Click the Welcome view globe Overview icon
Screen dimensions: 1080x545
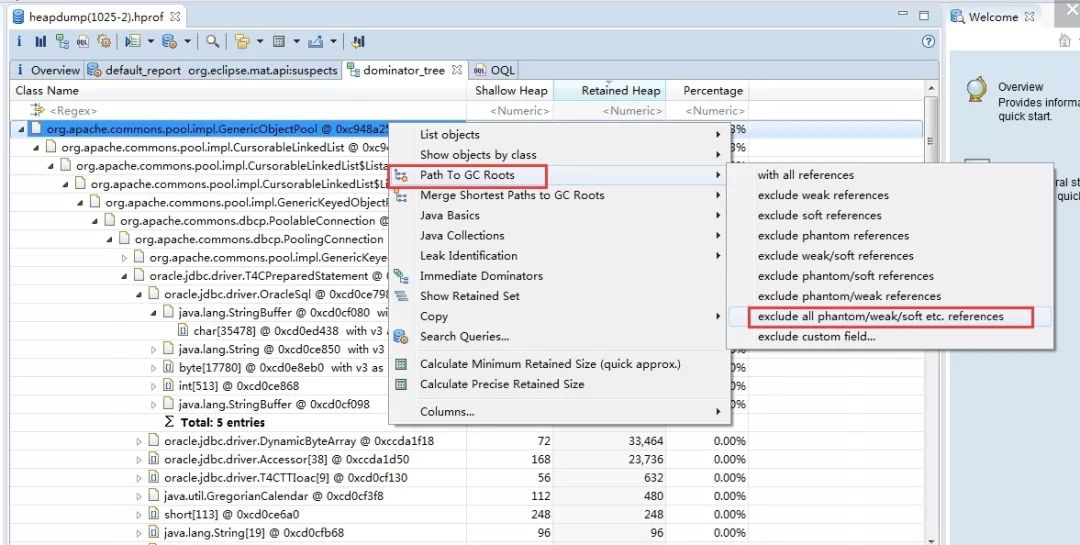tap(976, 90)
